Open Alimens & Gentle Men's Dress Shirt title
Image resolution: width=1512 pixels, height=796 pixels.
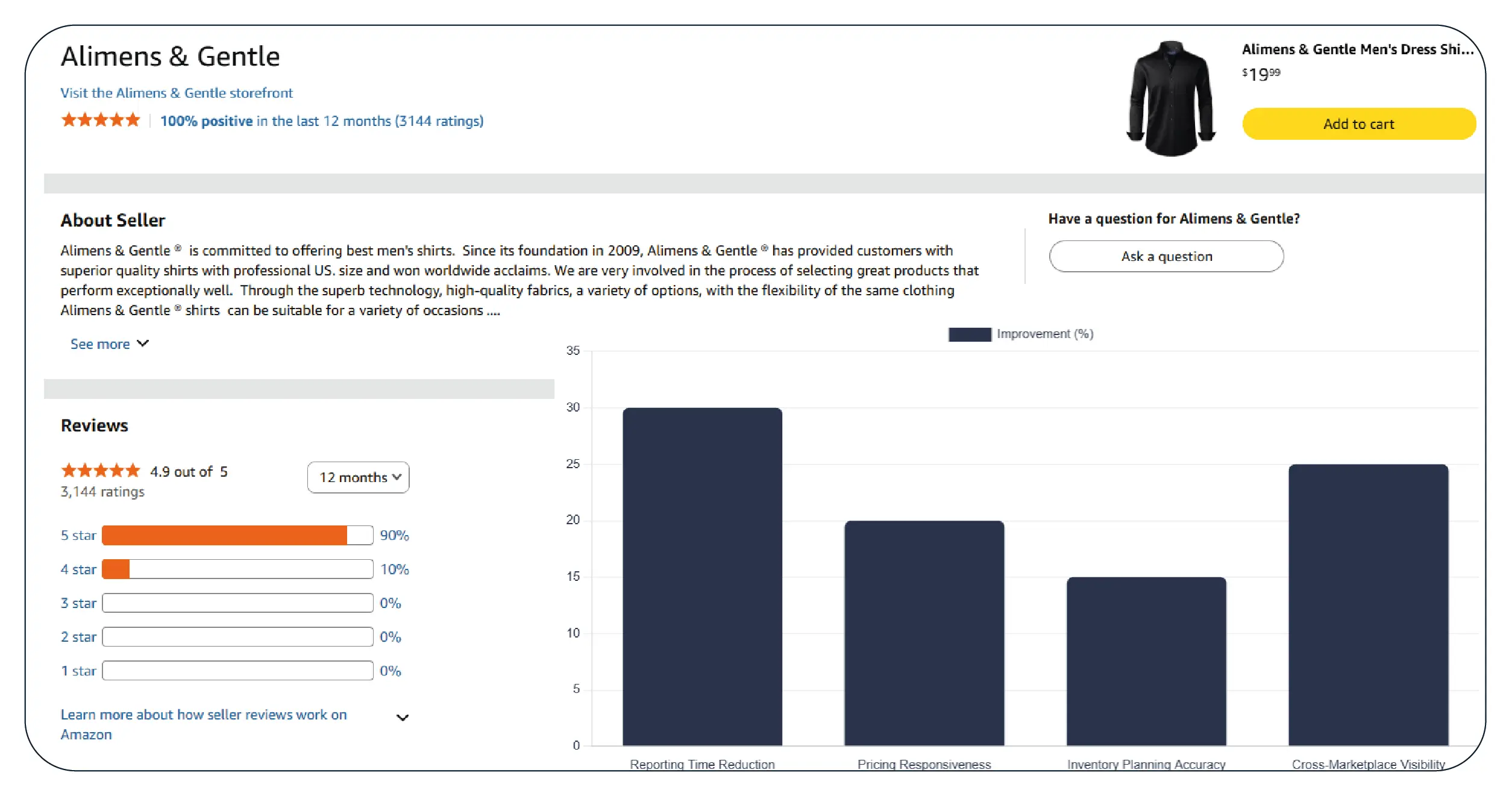(x=1357, y=49)
